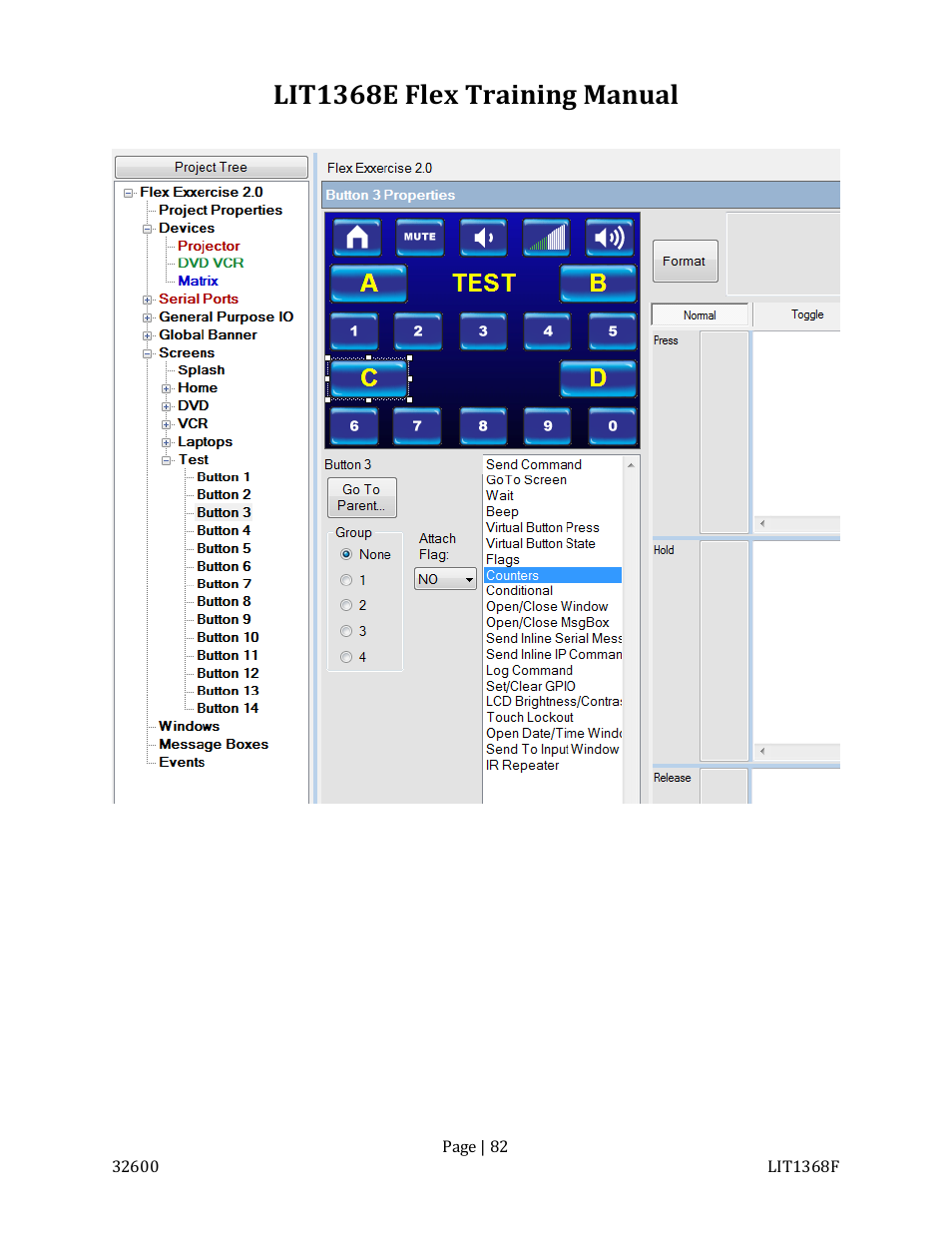Screen dimensions: 952x1233
Task: Click the volume level bar icon
Action: click(547, 238)
